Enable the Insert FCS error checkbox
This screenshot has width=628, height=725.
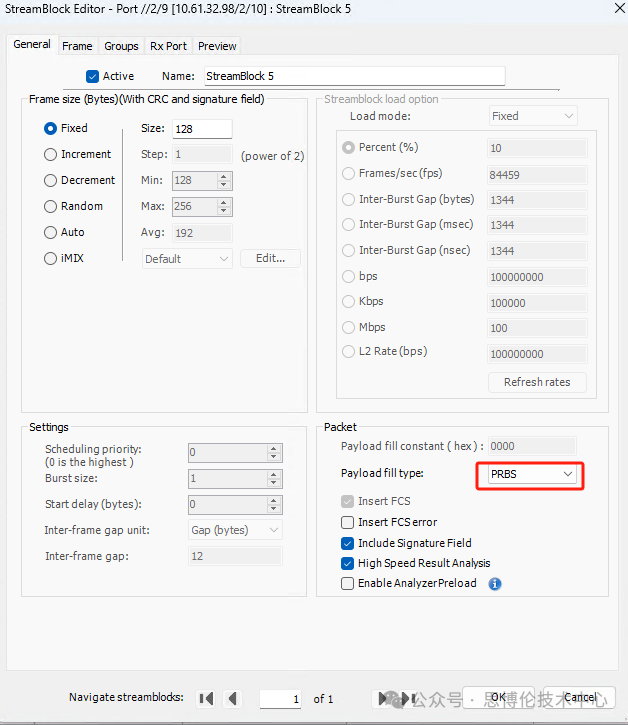click(x=347, y=522)
